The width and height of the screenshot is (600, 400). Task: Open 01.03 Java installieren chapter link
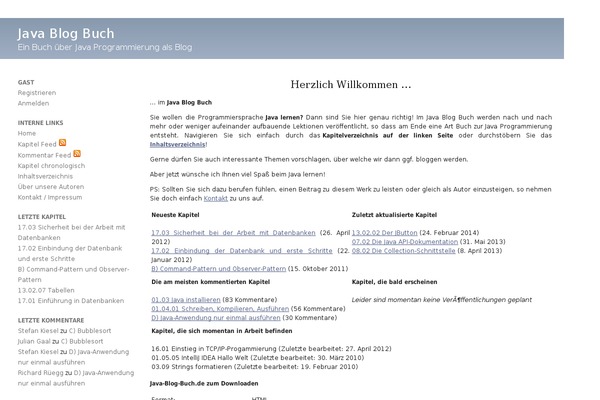pos(186,300)
